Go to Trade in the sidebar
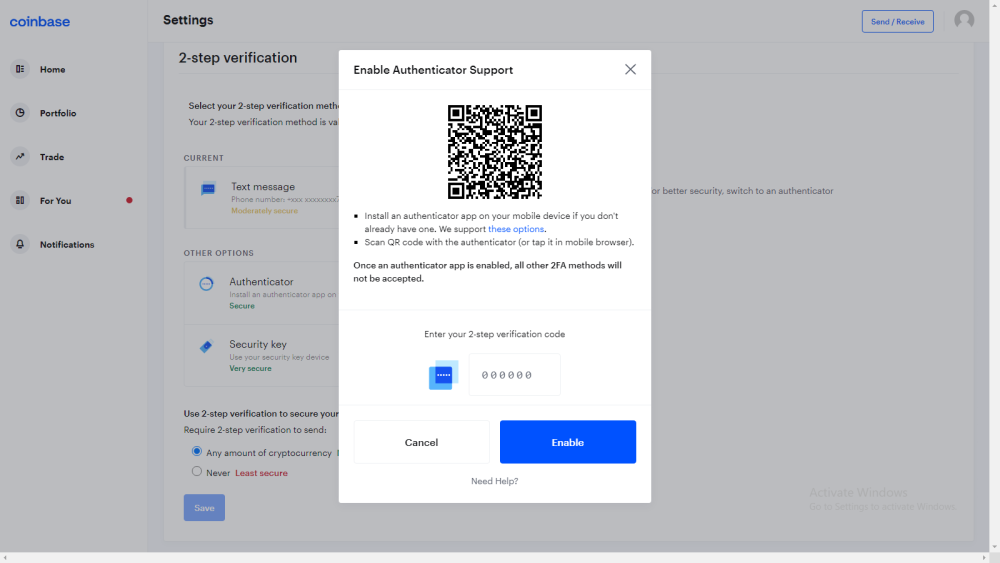The width and height of the screenshot is (1000, 563). point(52,157)
